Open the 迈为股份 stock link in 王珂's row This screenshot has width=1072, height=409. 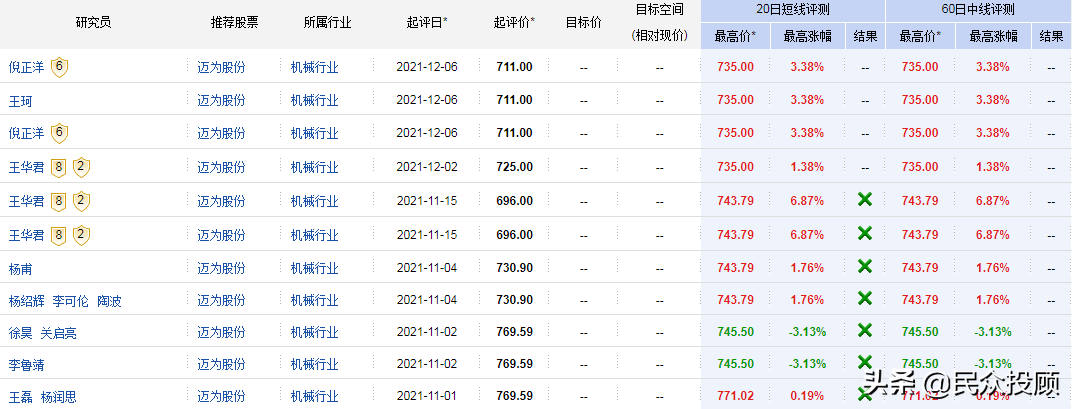[x=222, y=101]
